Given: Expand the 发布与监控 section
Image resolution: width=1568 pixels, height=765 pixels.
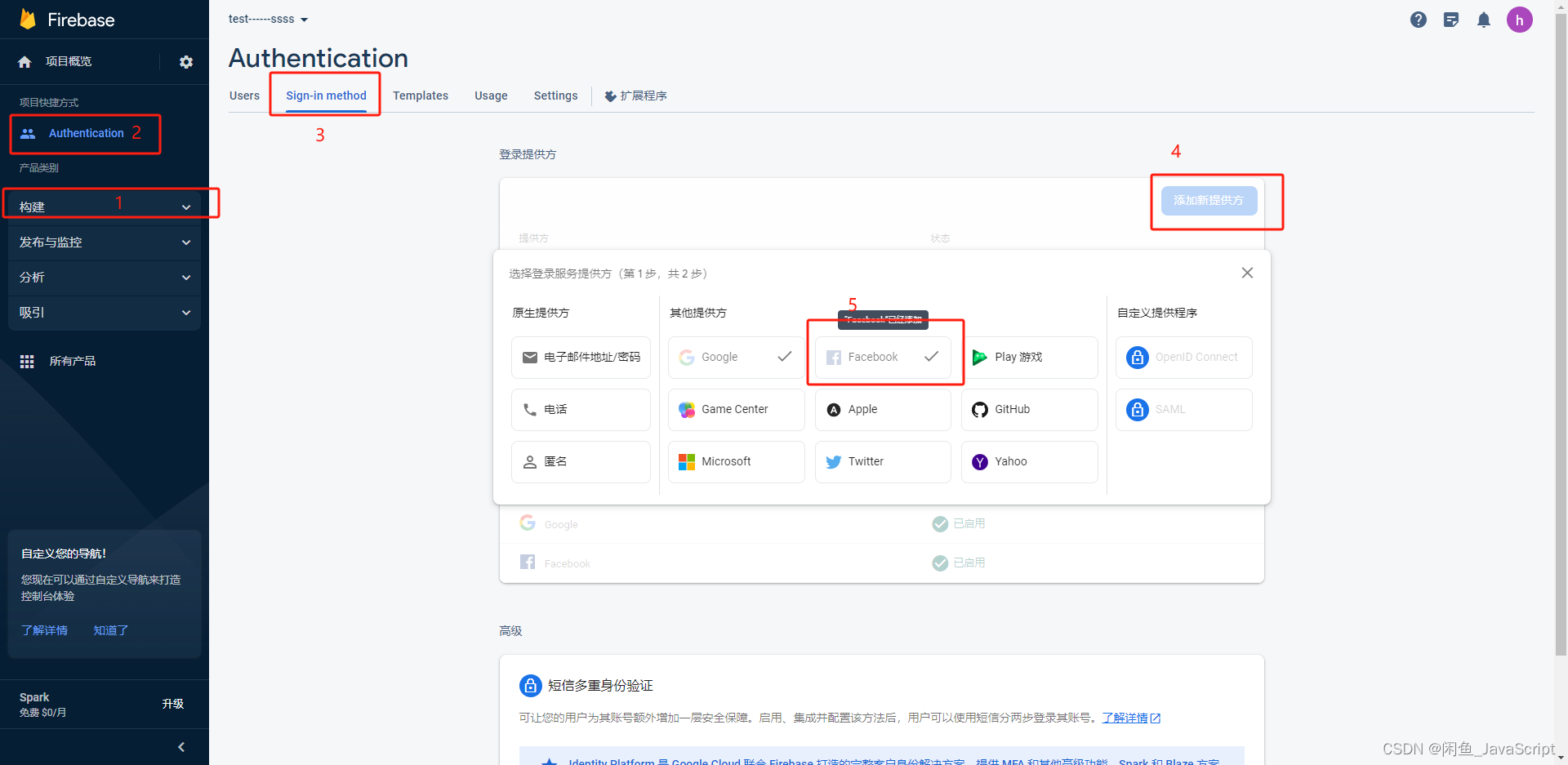Looking at the screenshot, I should coord(105,242).
